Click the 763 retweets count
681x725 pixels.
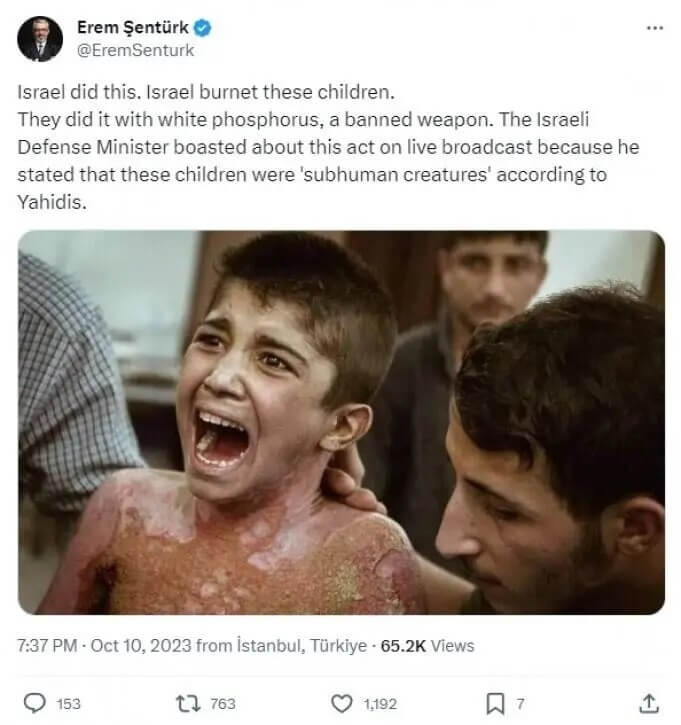pos(223,704)
